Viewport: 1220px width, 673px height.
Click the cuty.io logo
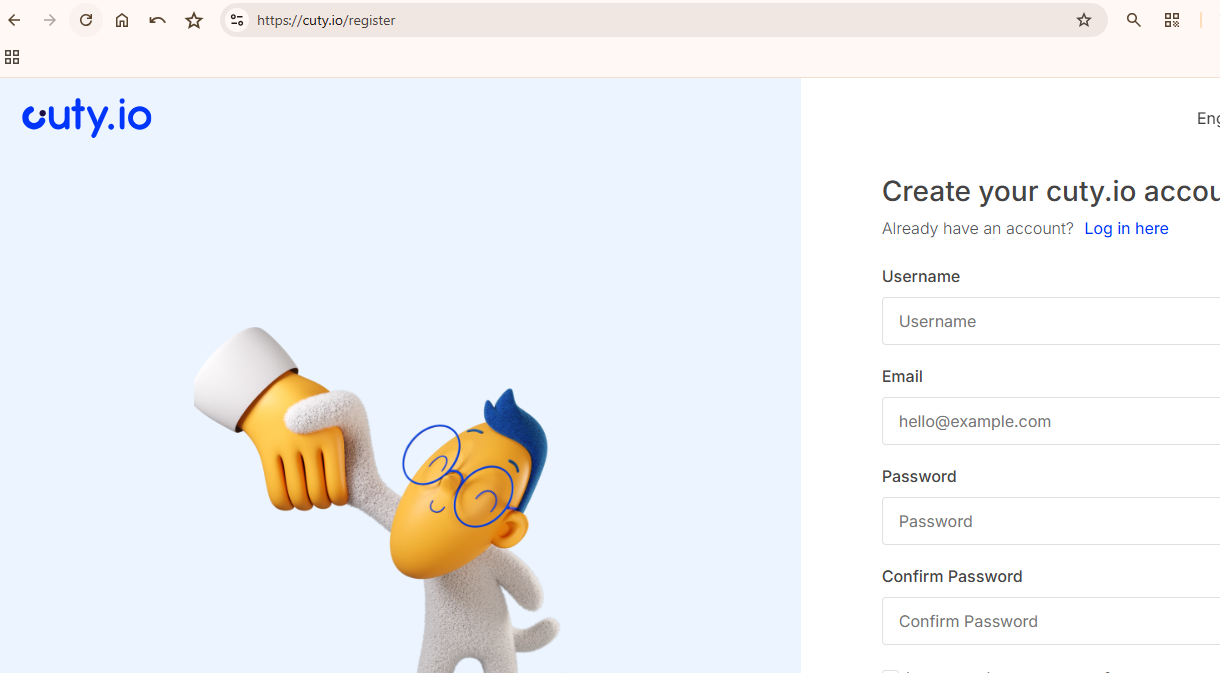tap(87, 117)
